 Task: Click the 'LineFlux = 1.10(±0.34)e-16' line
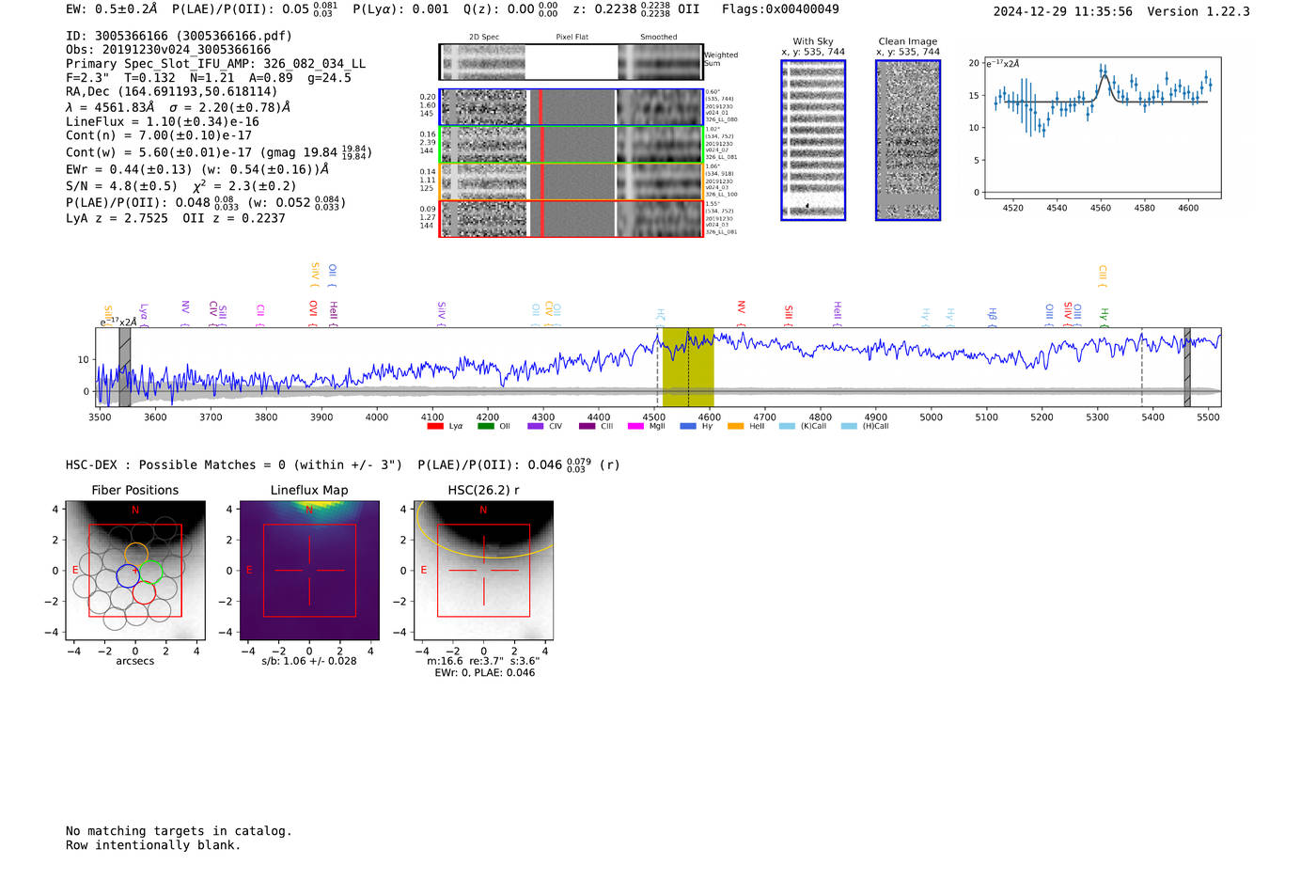(x=163, y=121)
